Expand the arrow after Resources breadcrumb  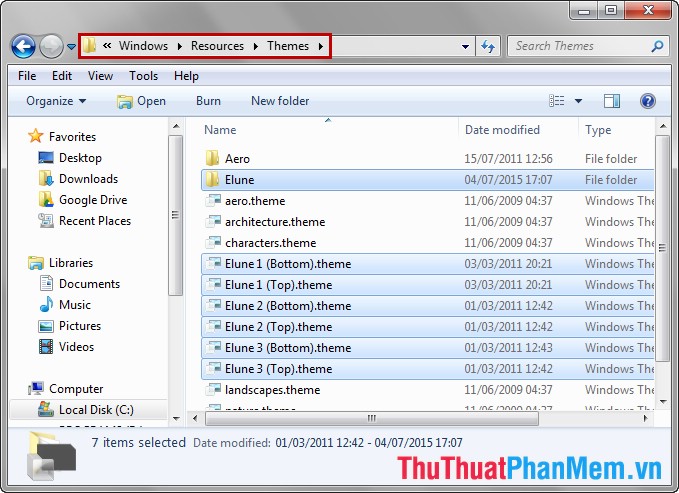(256, 46)
